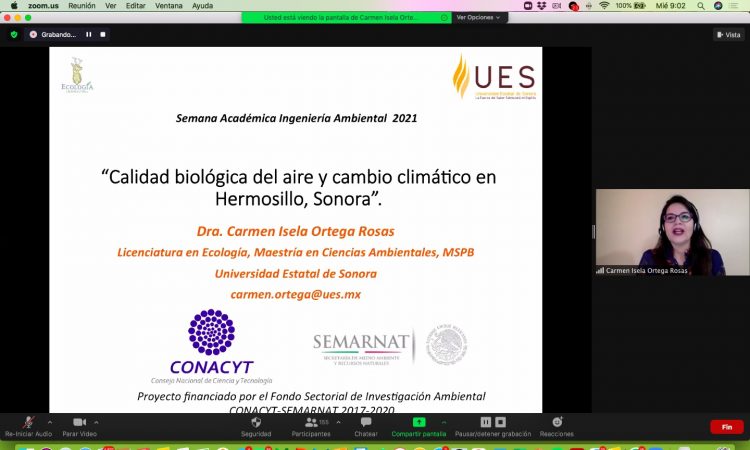Open the Apple menu

coord(14,6)
